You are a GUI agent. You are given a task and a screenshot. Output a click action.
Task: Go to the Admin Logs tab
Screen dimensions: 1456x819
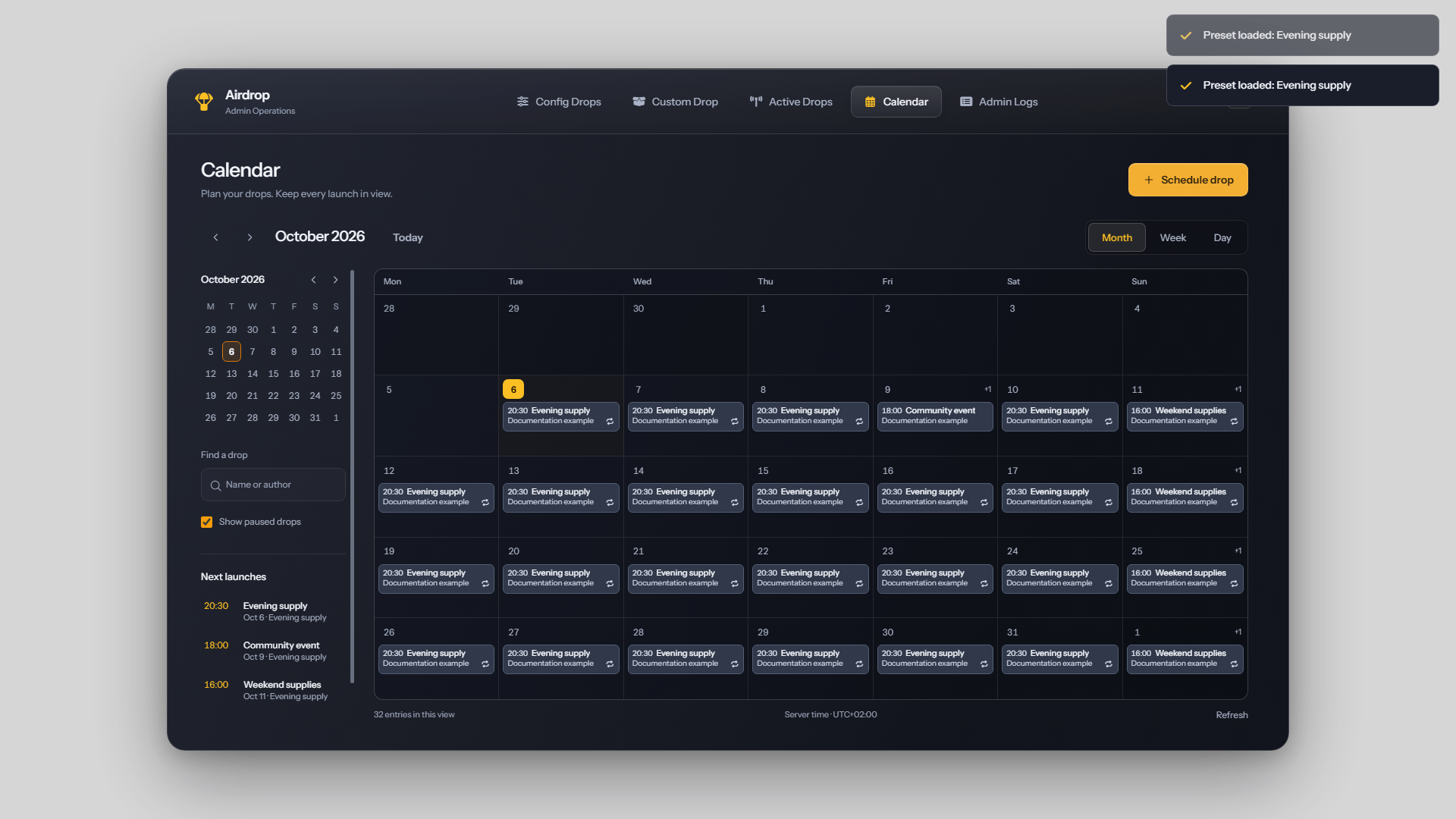[x=999, y=102]
